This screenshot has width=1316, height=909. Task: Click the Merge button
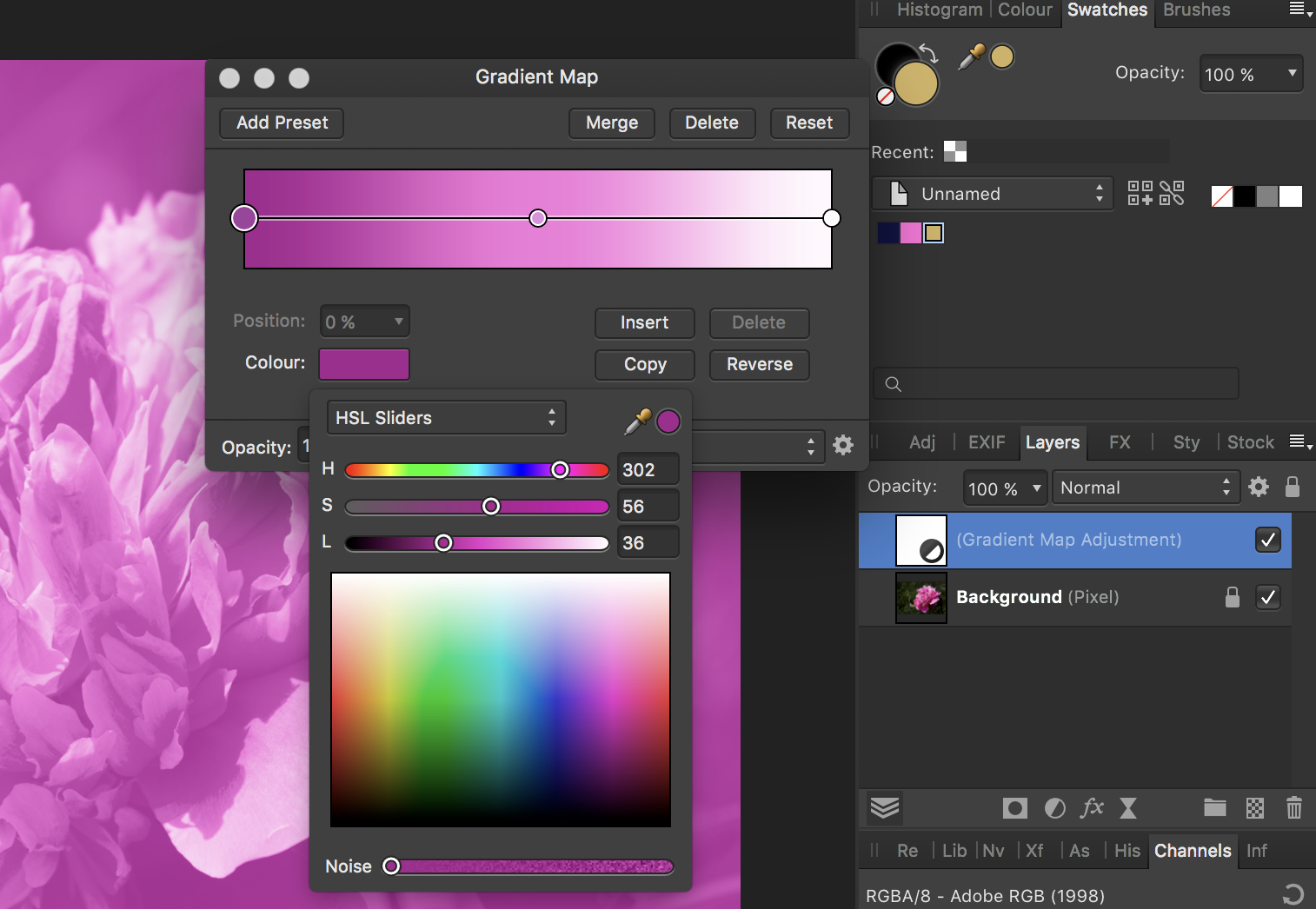(x=612, y=123)
